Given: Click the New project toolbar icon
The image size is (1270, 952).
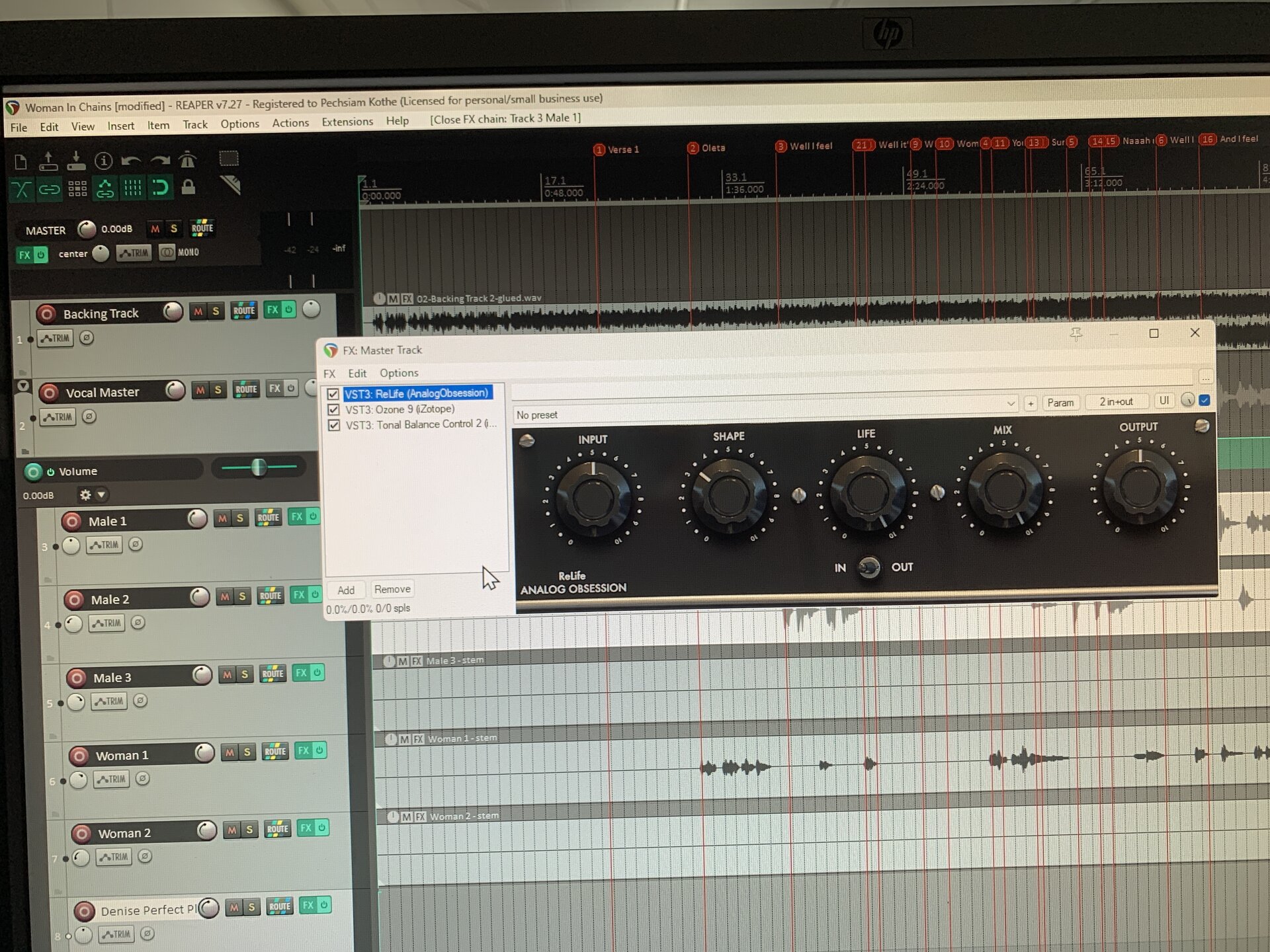Looking at the screenshot, I should click(21, 161).
